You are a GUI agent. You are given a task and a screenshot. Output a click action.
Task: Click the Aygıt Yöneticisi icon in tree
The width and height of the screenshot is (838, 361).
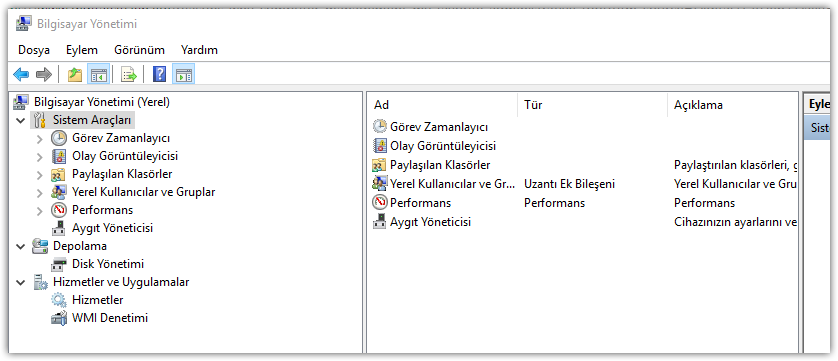click(59, 228)
